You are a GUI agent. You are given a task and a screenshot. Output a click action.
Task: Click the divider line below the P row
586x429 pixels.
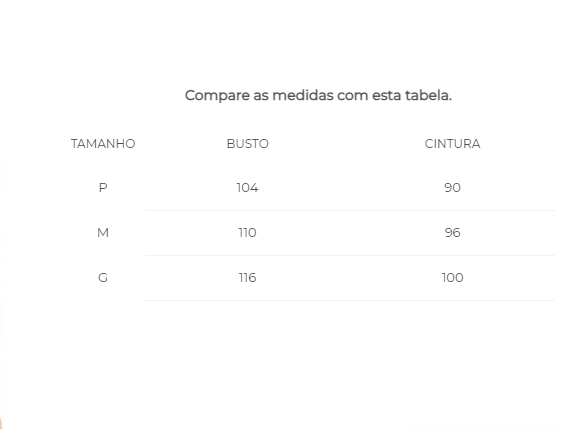click(x=350, y=210)
